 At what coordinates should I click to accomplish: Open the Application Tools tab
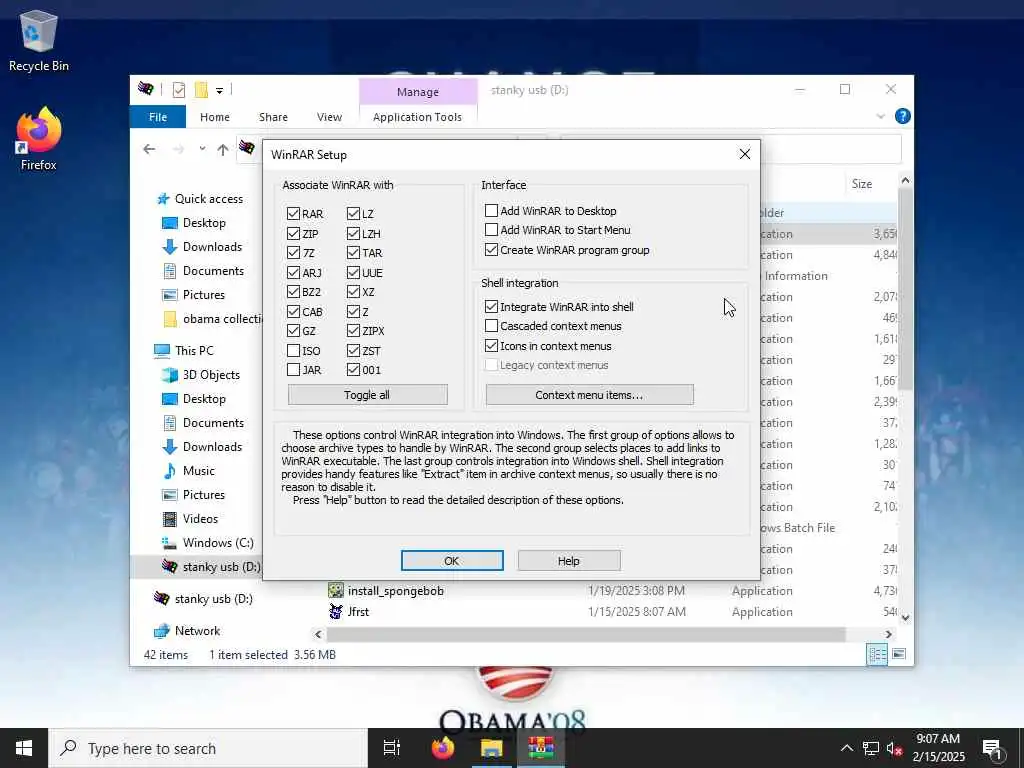(417, 117)
